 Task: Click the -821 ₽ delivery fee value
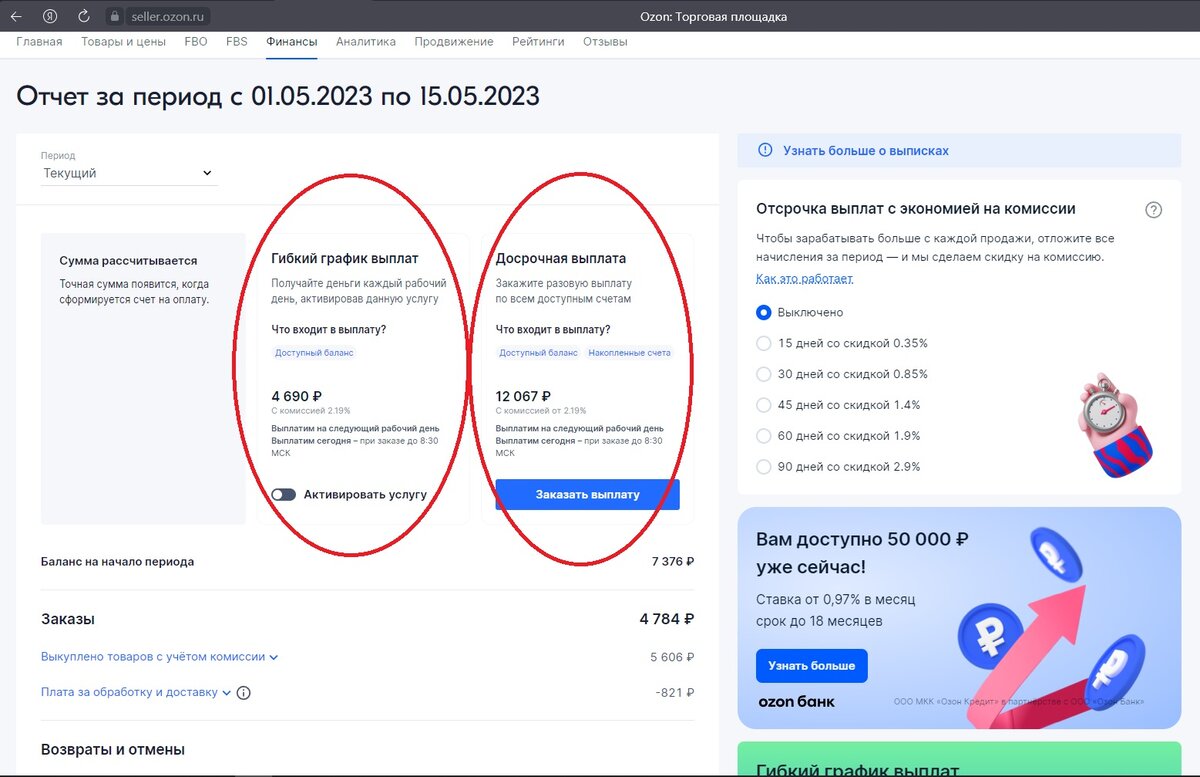tap(674, 692)
